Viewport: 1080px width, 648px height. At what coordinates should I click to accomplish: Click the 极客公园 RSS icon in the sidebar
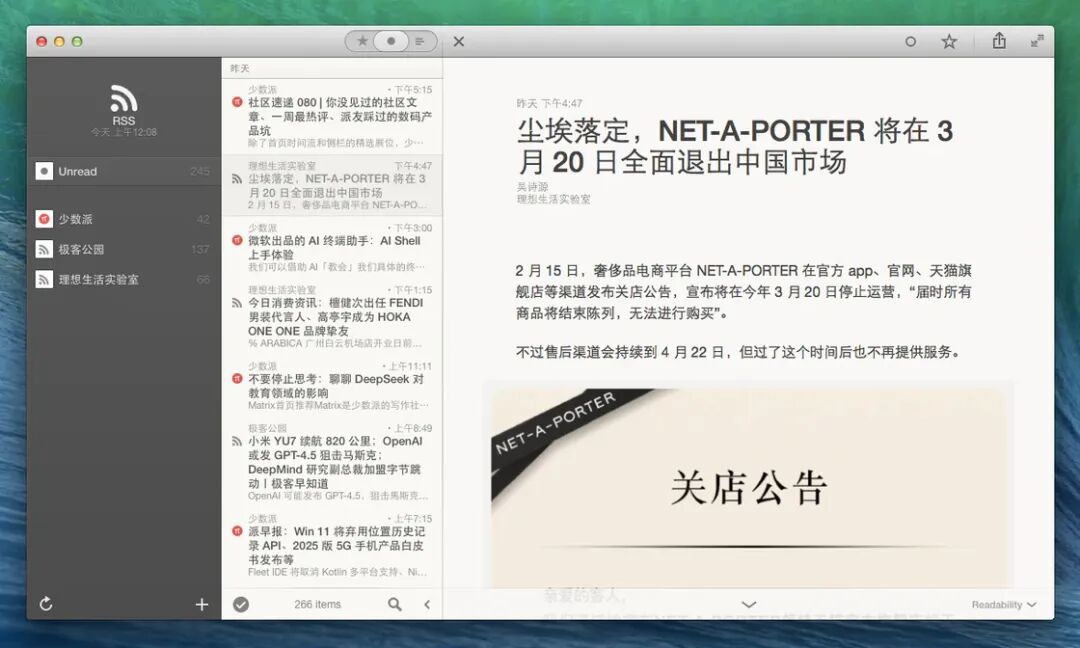coord(44,249)
